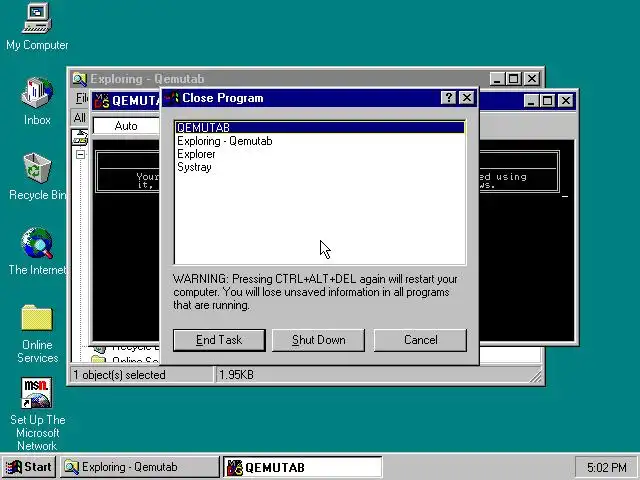The image size is (640, 480).
Task: Switch to Exploring - Qemutab taskbar button
Action: tap(140, 467)
